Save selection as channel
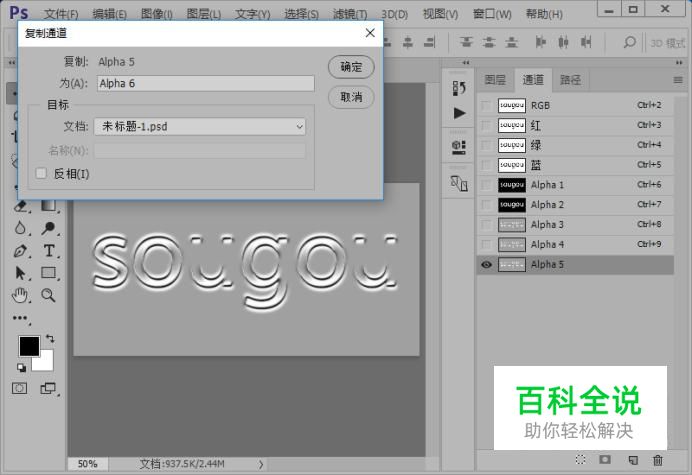Screen dimensions: 692x475 coord(605,460)
